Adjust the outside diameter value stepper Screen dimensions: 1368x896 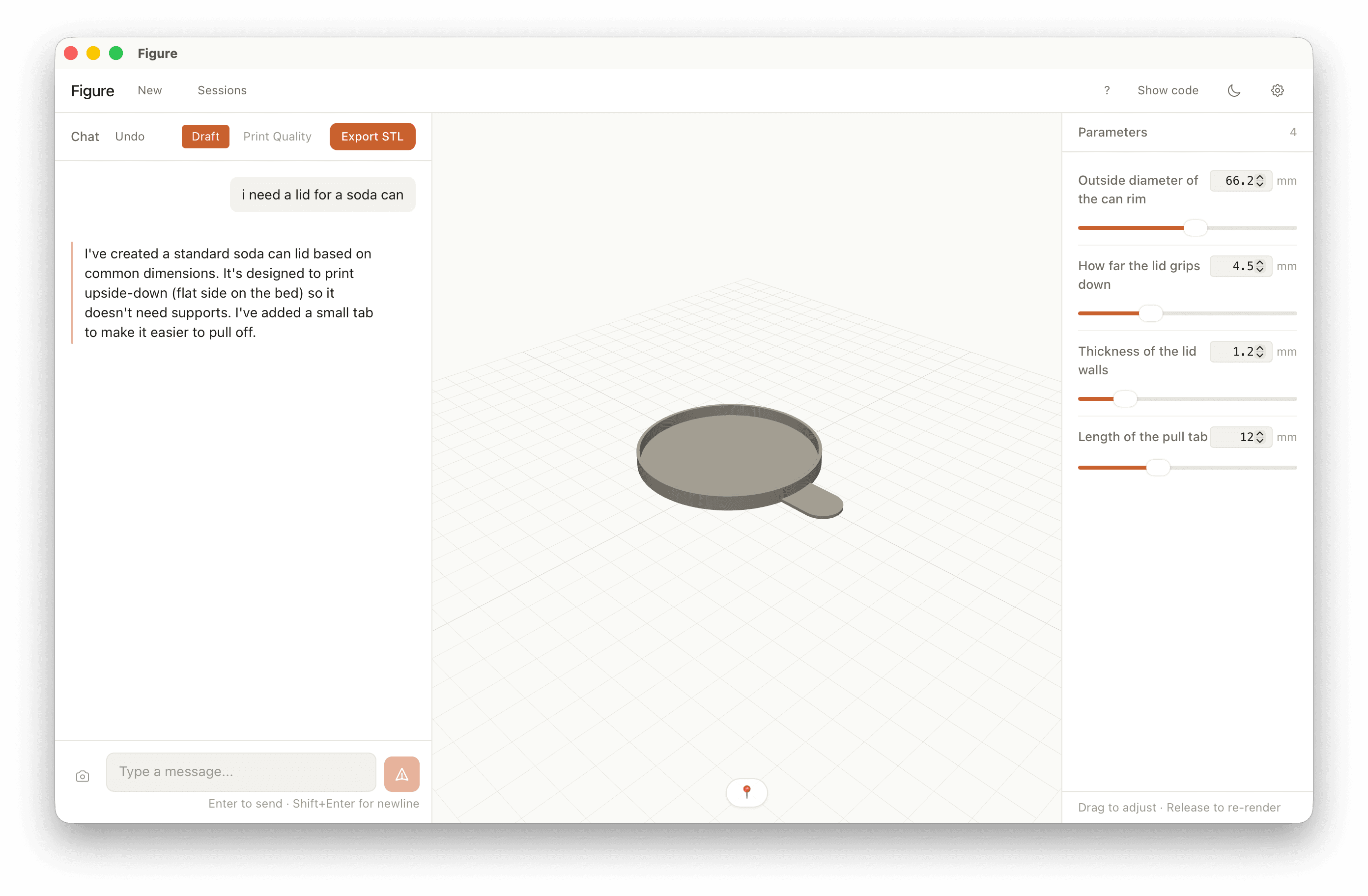[x=1260, y=180]
